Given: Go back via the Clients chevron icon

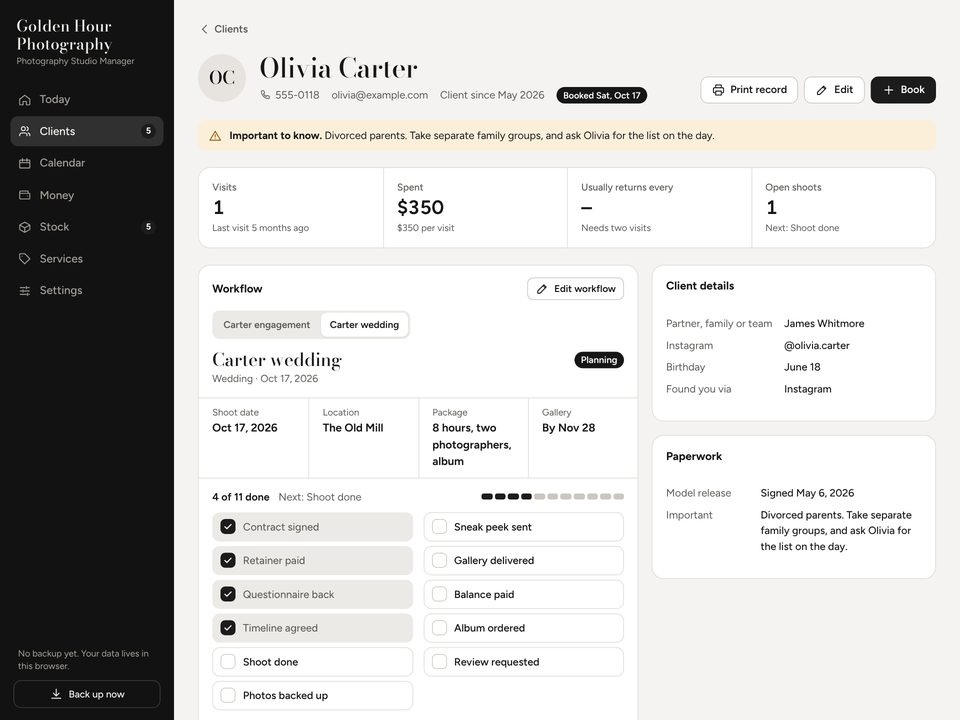Looking at the screenshot, I should (x=204, y=29).
